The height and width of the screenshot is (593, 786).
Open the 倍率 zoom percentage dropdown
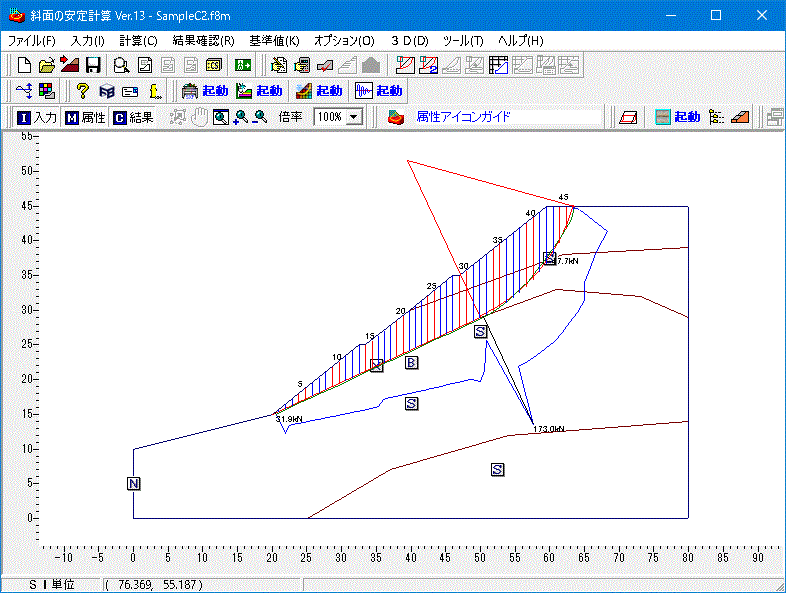click(354, 117)
